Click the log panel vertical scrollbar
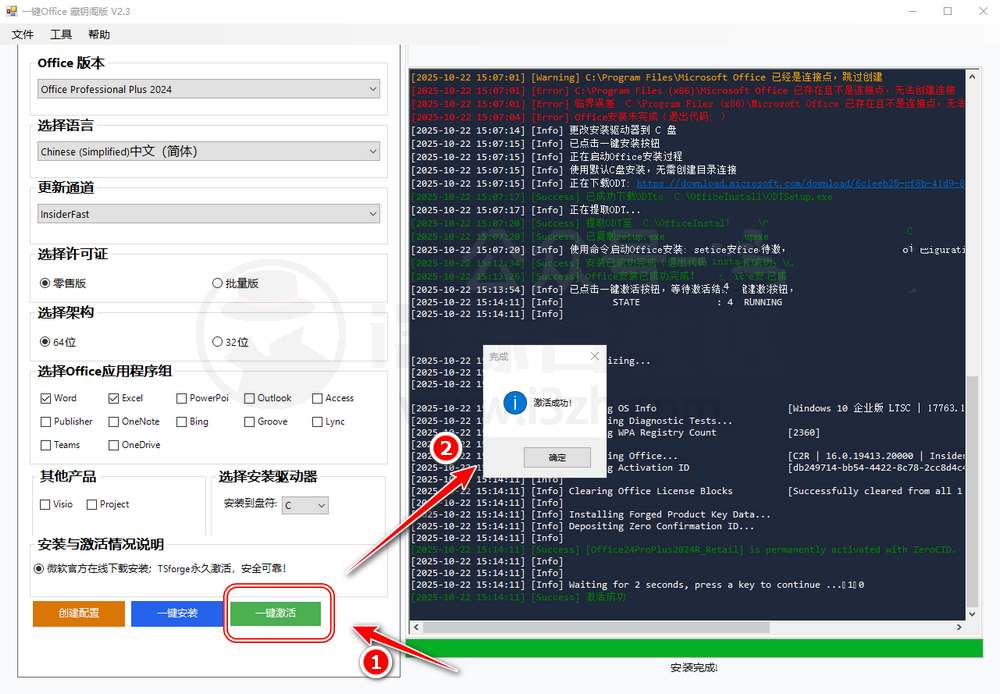 pos(972,450)
